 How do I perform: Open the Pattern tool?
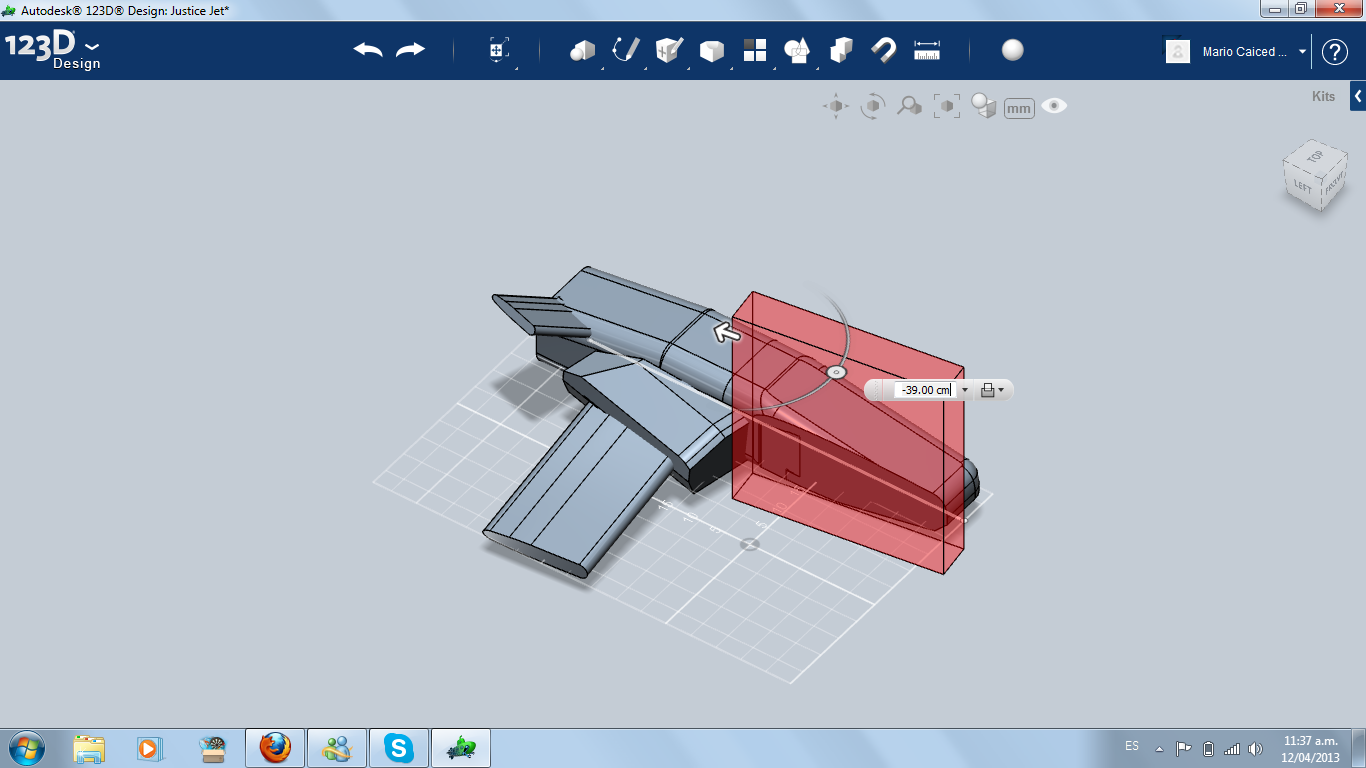[755, 50]
